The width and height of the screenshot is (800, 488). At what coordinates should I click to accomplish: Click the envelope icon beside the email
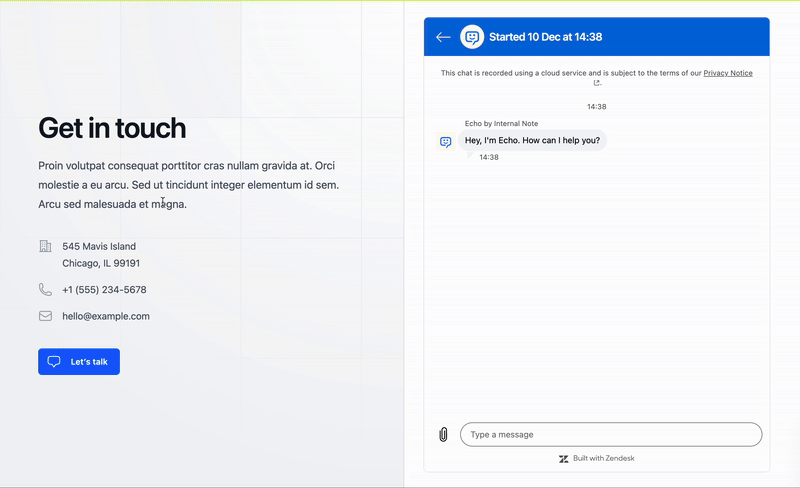pos(45,316)
